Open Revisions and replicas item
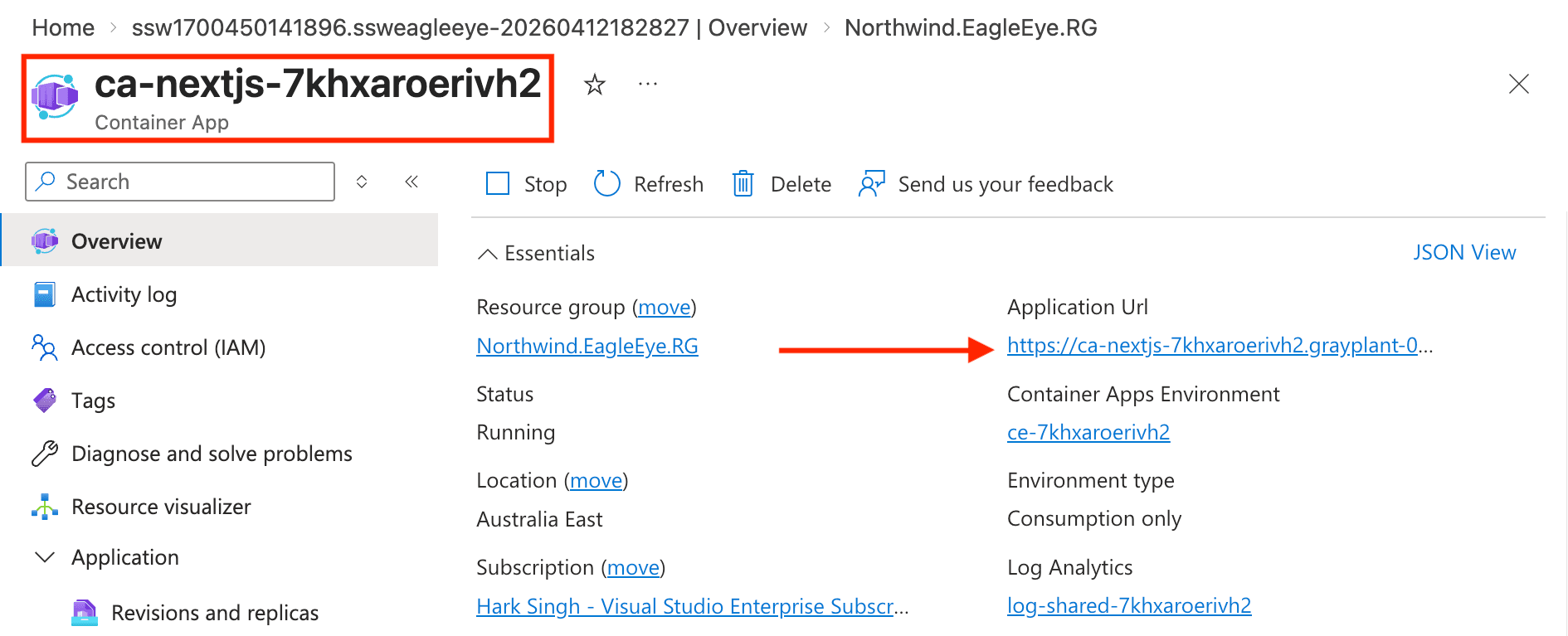This screenshot has height=636, width=1568. click(214, 614)
